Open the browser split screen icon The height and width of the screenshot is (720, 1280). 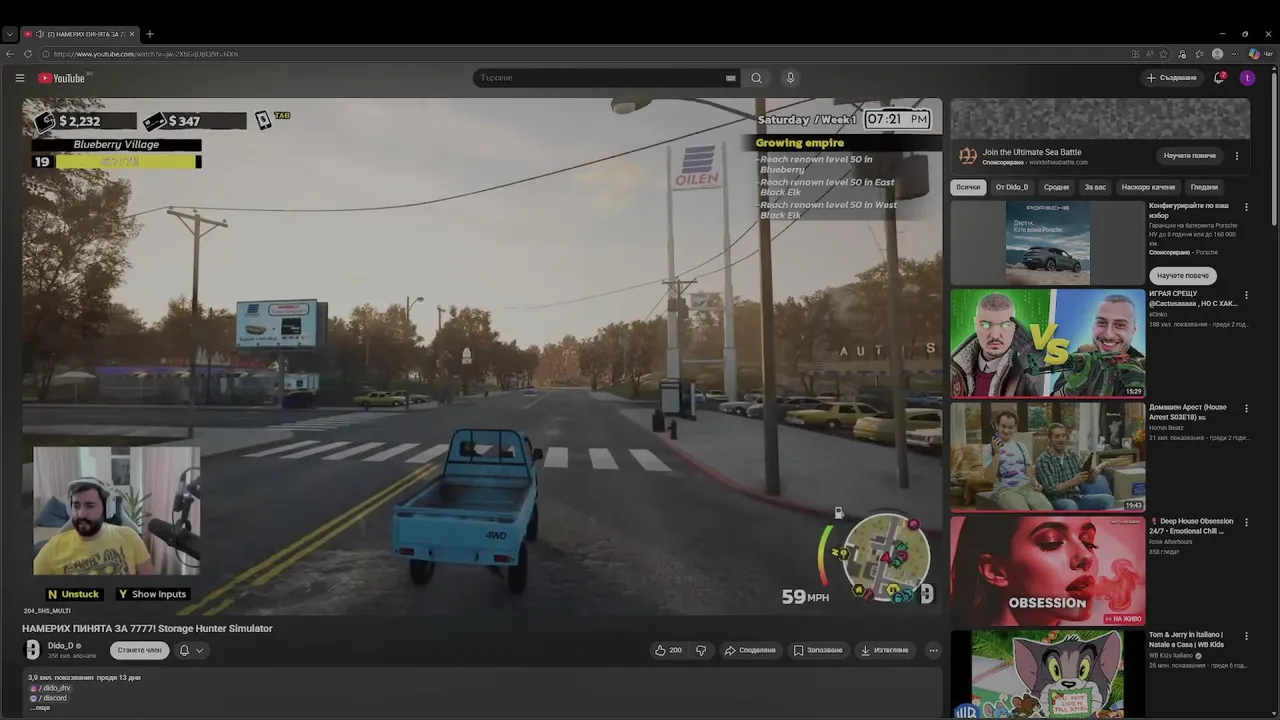(x=1135, y=54)
